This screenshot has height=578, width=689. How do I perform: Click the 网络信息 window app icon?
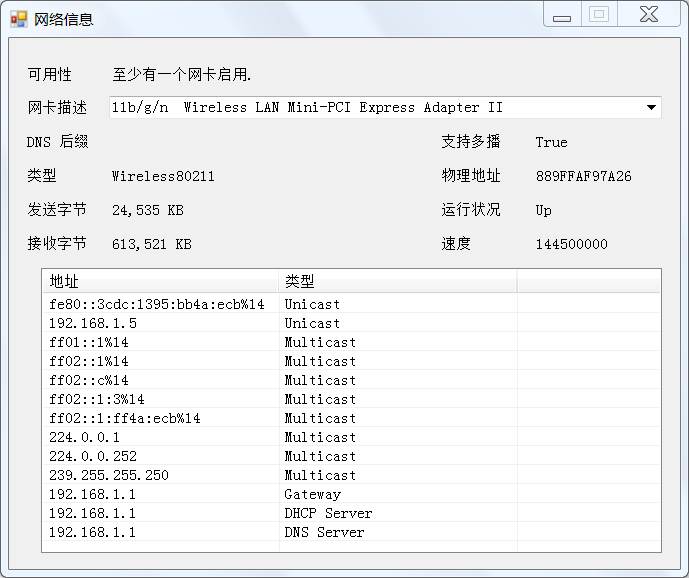[19, 19]
